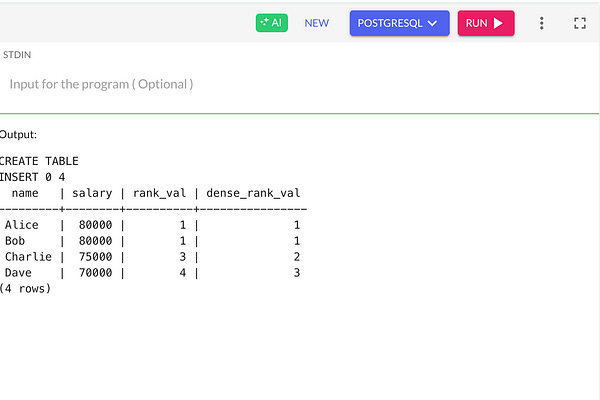Open the POSTGRESQL language dropdown
600x400 pixels.
(399, 23)
